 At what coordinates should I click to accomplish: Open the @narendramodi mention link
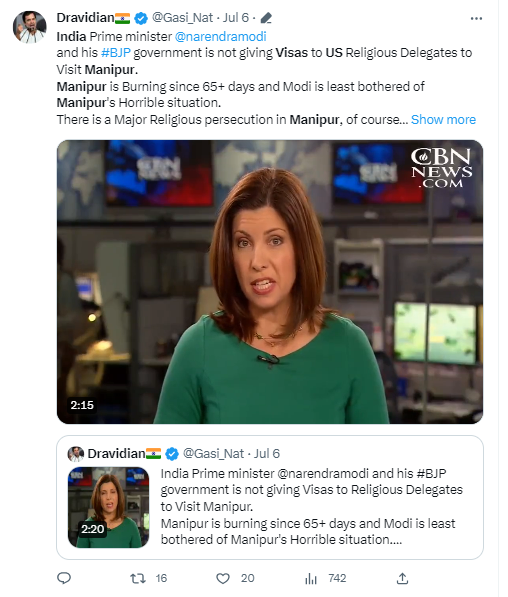click(x=220, y=37)
